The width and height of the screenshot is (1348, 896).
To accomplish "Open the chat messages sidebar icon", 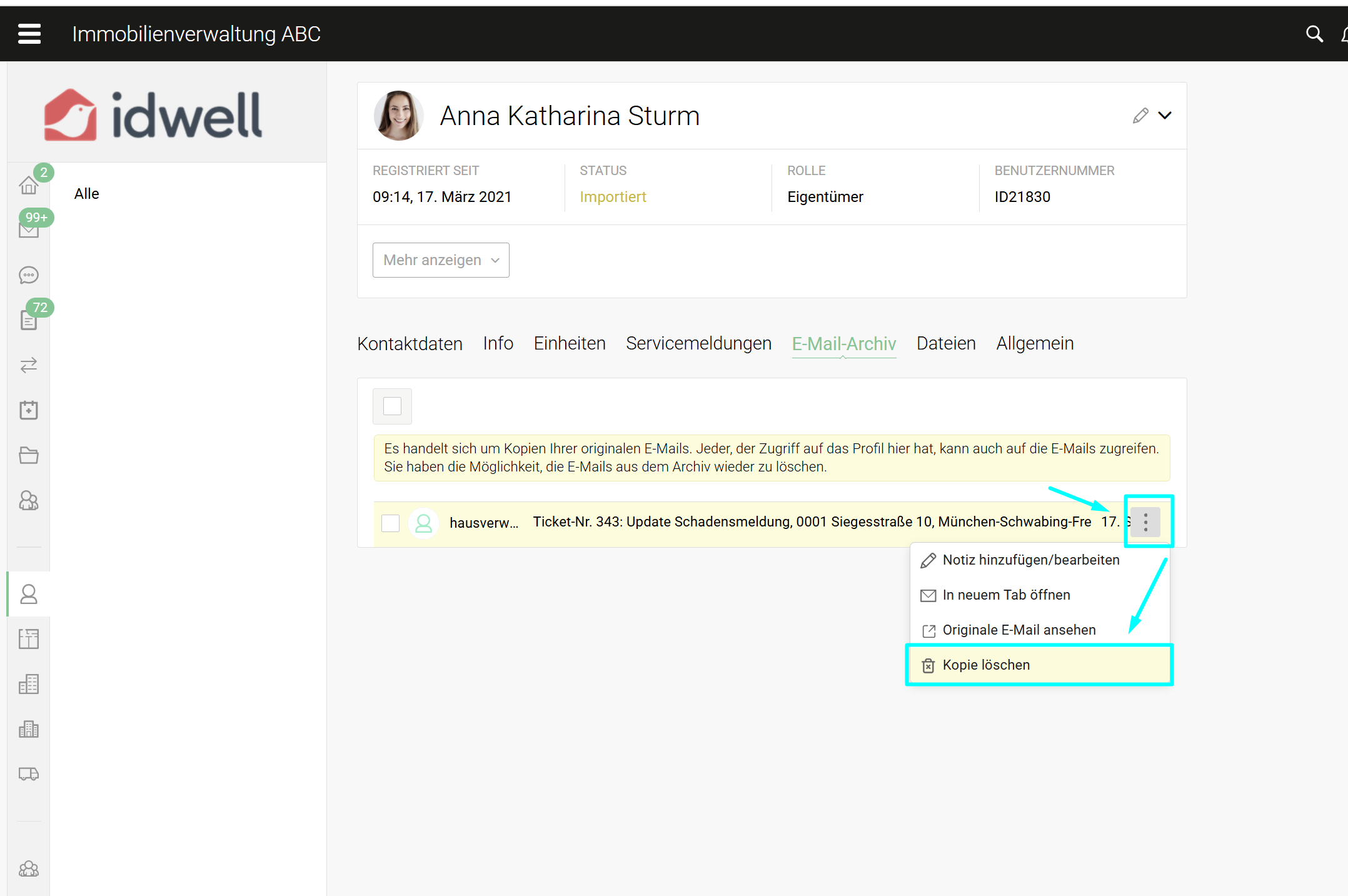I will click(29, 275).
